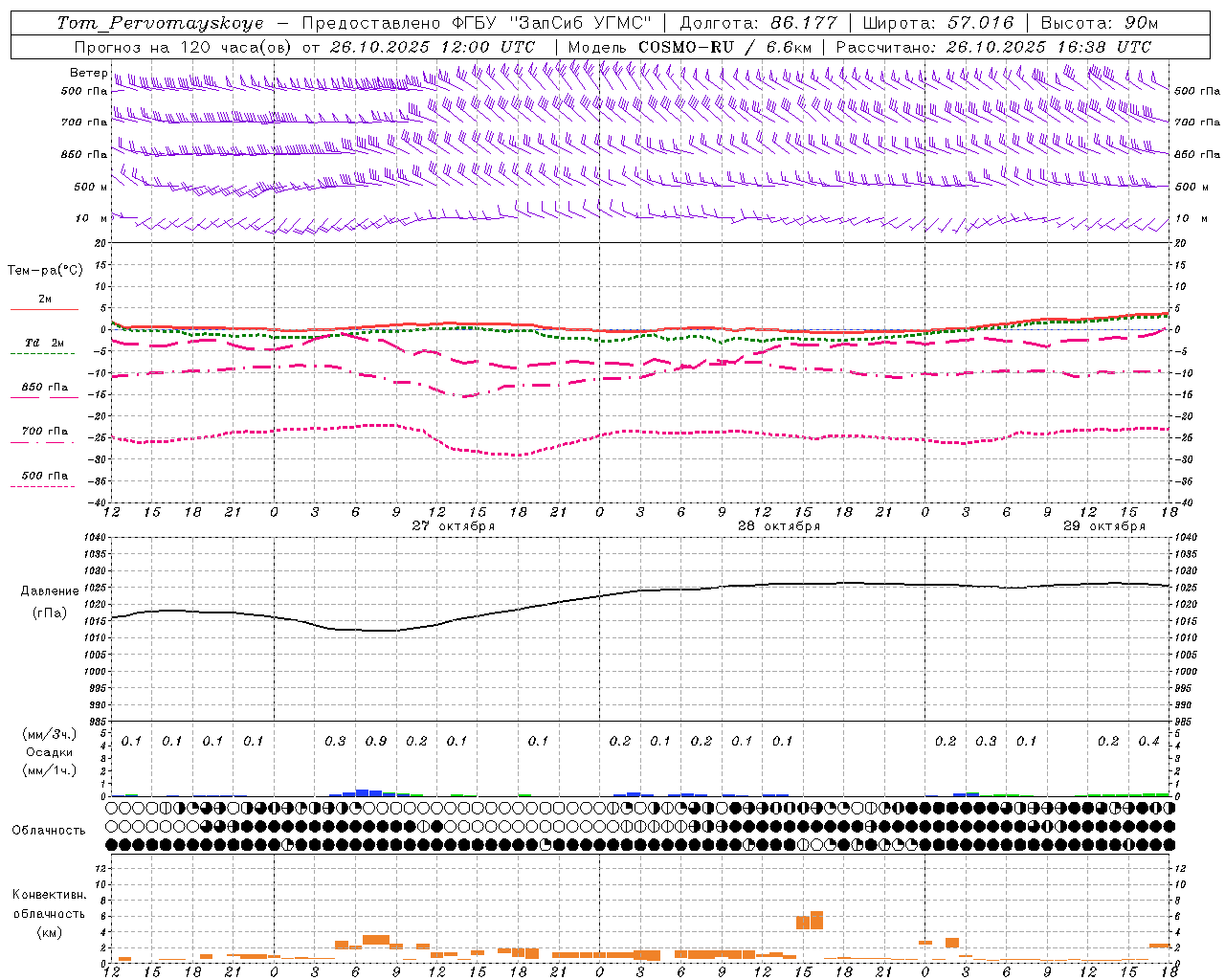Click the Td 2м dew point legend entry
The height and width of the screenshot is (980, 1225).
click(x=44, y=343)
